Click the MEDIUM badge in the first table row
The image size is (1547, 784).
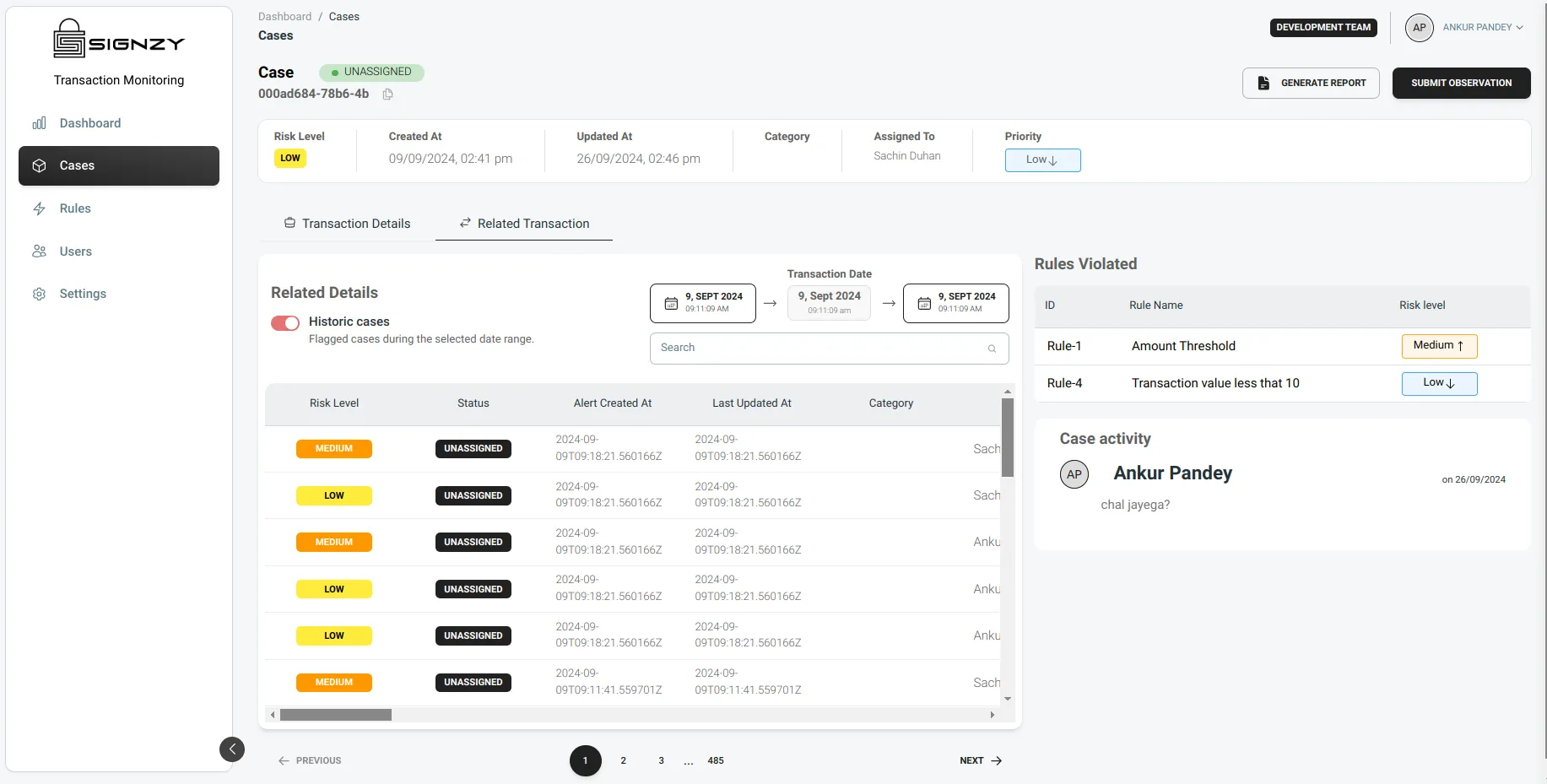pos(334,449)
